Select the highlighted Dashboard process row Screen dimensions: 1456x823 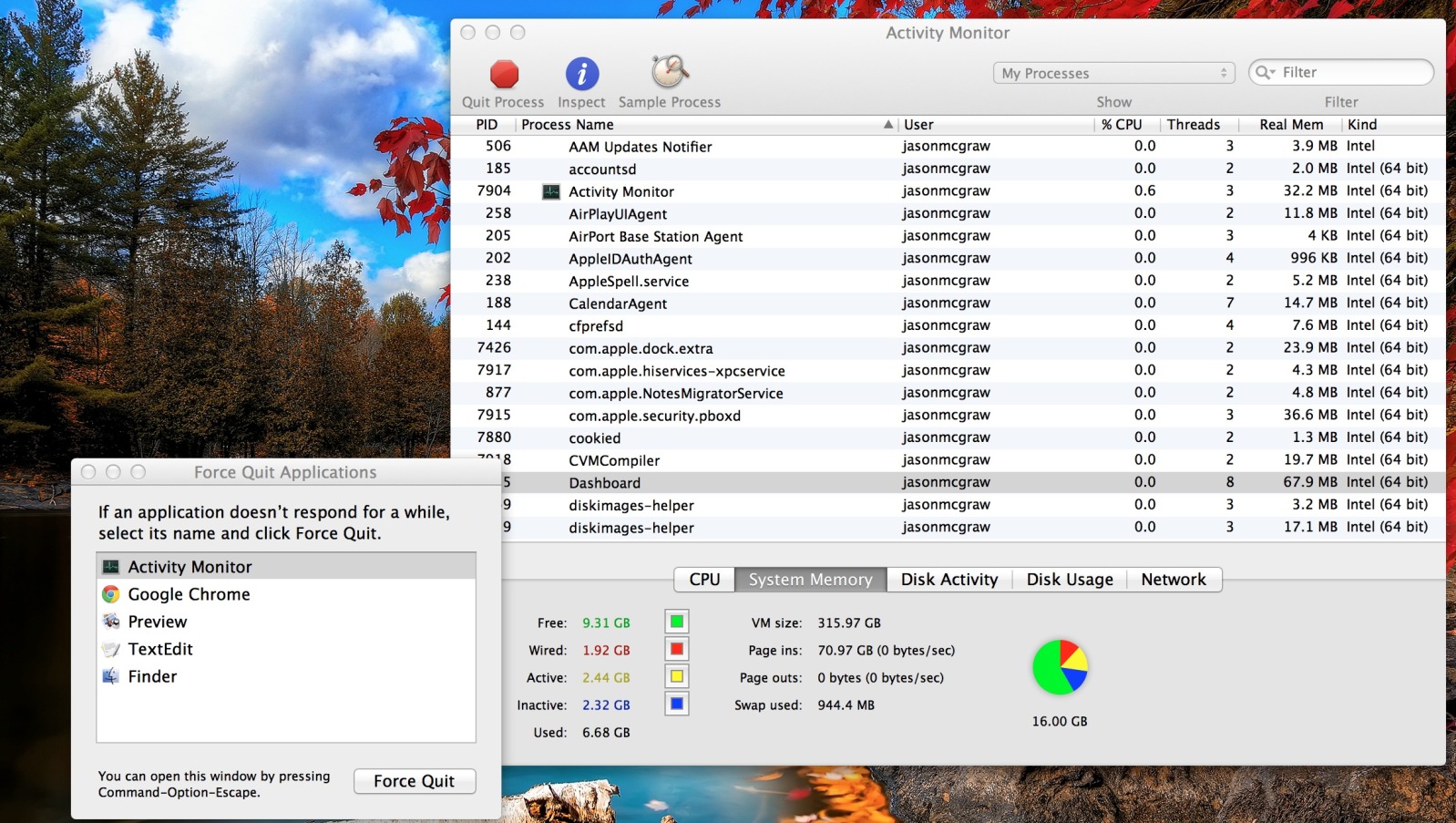973,483
